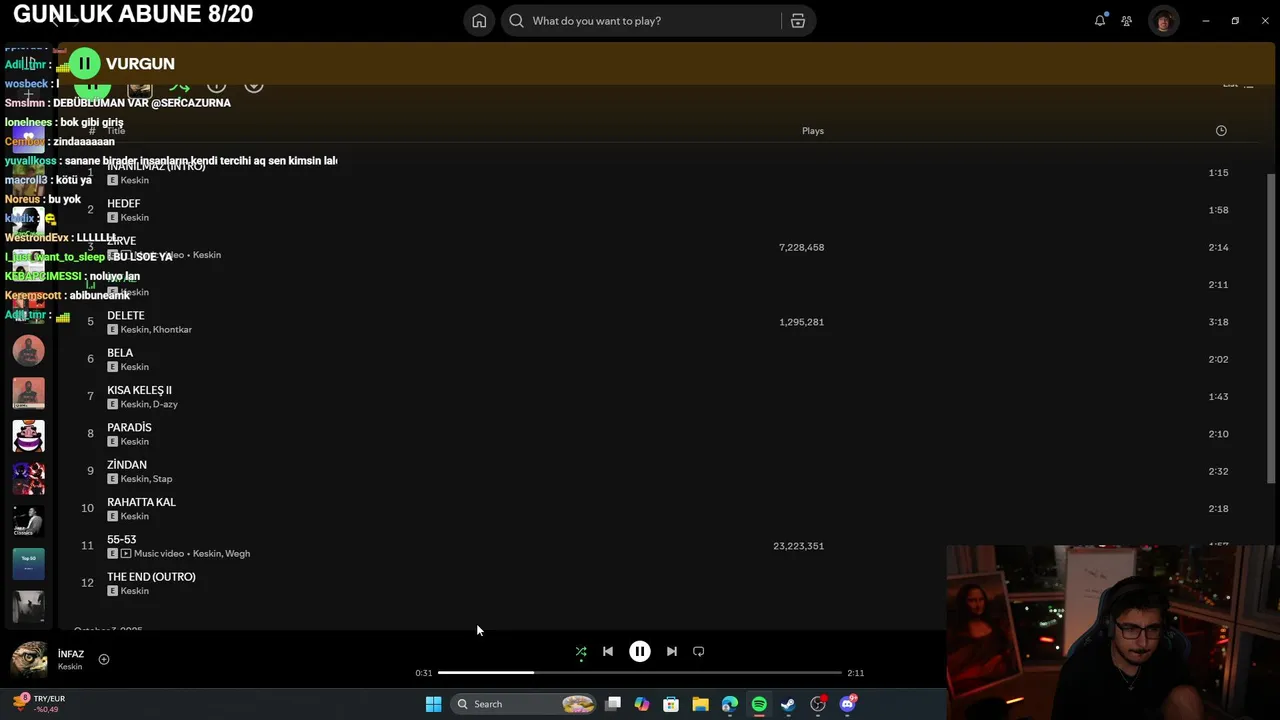Open Microsoft Edge from the taskbar
Viewport: 1280px width, 720px height.
(x=730, y=704)
